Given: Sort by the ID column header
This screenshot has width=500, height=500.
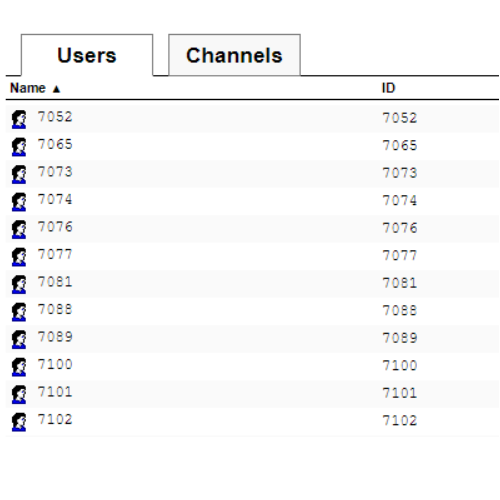Looking at the screenshot, I should (388, 88).
